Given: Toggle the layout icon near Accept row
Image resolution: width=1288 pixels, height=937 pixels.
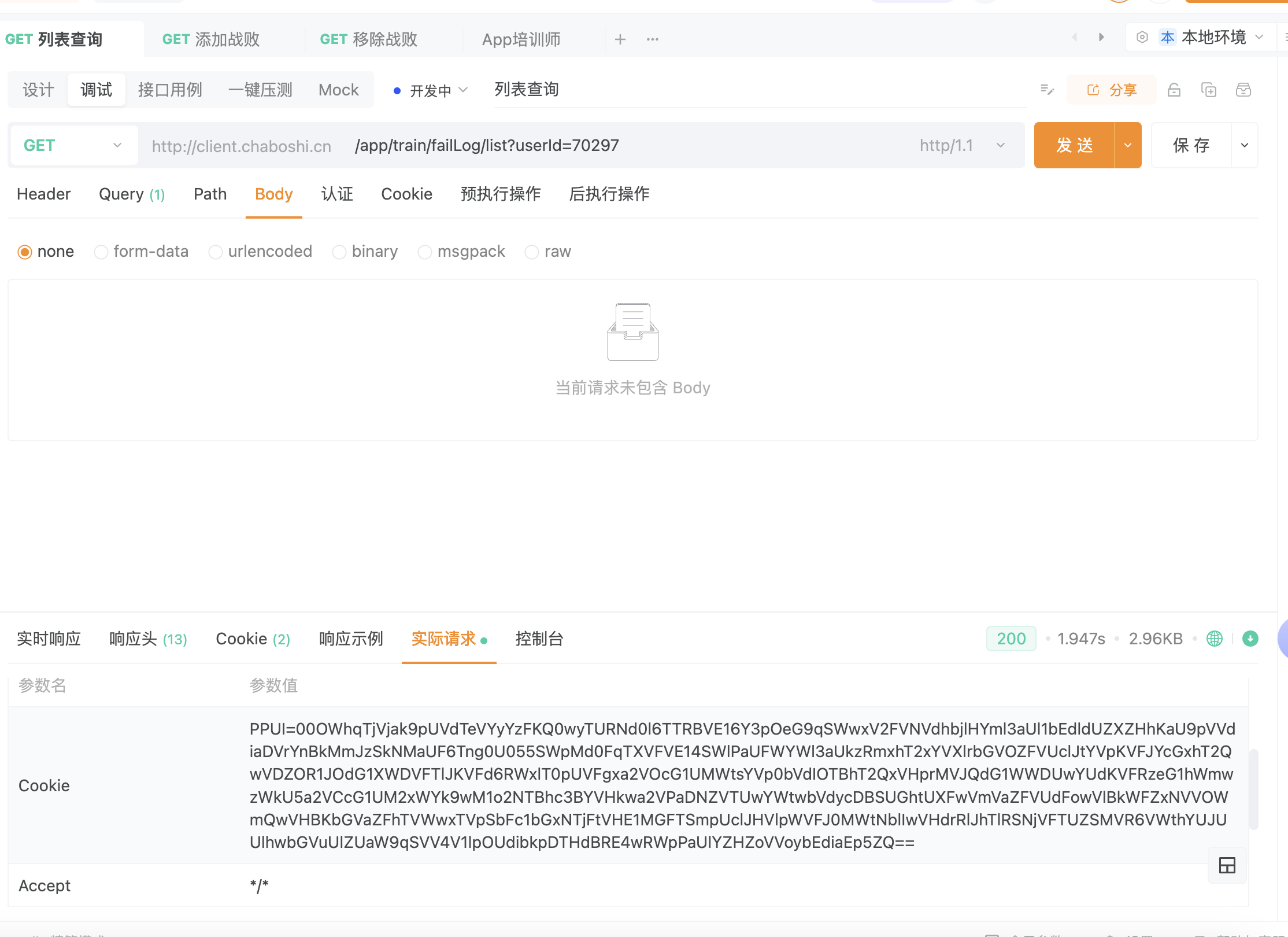Looking at the screenshot, I should [1227, 865].
